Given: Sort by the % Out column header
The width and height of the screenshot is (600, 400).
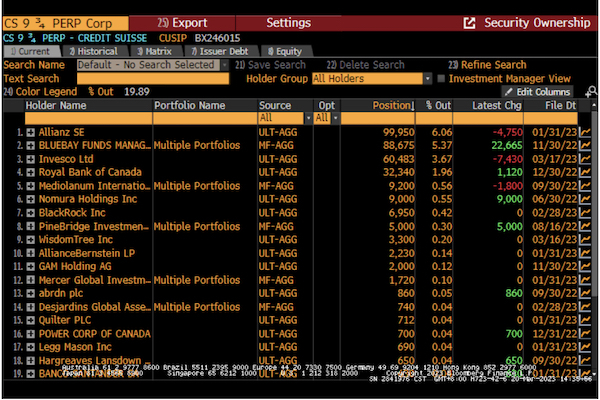Looking at the screenshot, I should [x=438, y=106].
